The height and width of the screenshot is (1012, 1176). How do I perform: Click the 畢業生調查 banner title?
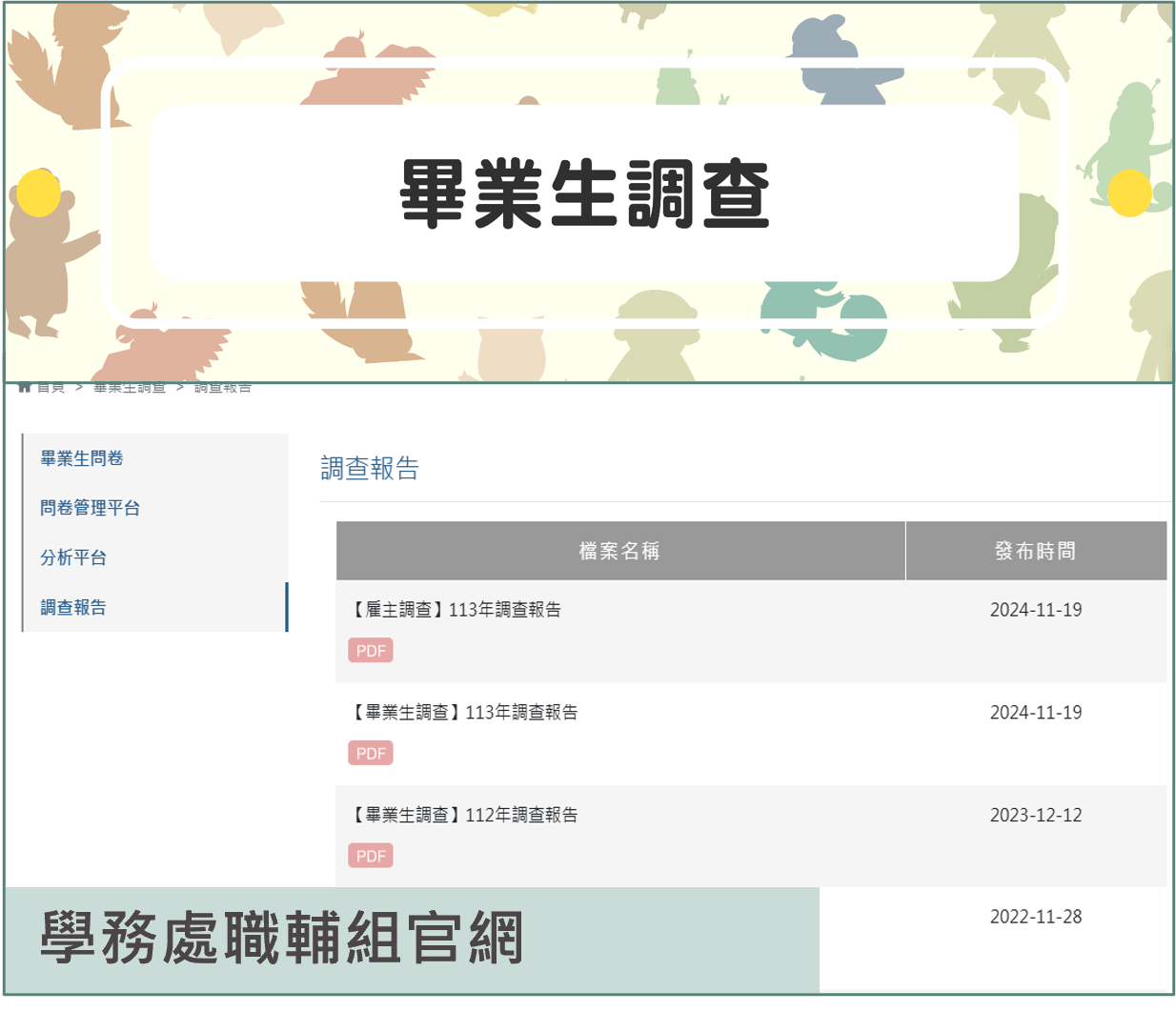[x=588, y=193]
